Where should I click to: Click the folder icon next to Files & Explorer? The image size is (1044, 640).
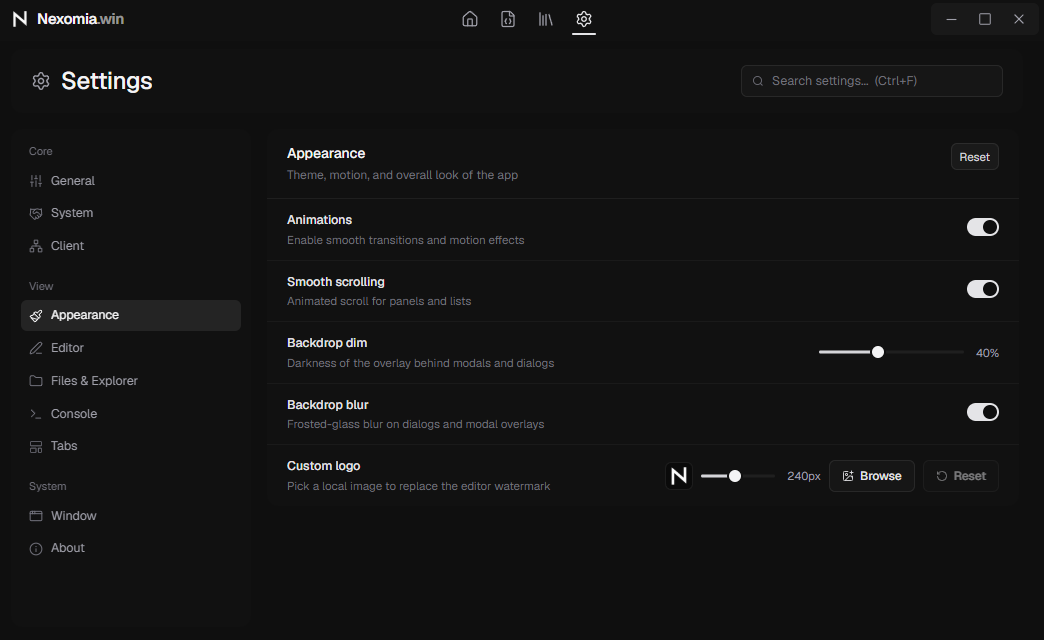point(36,381)
